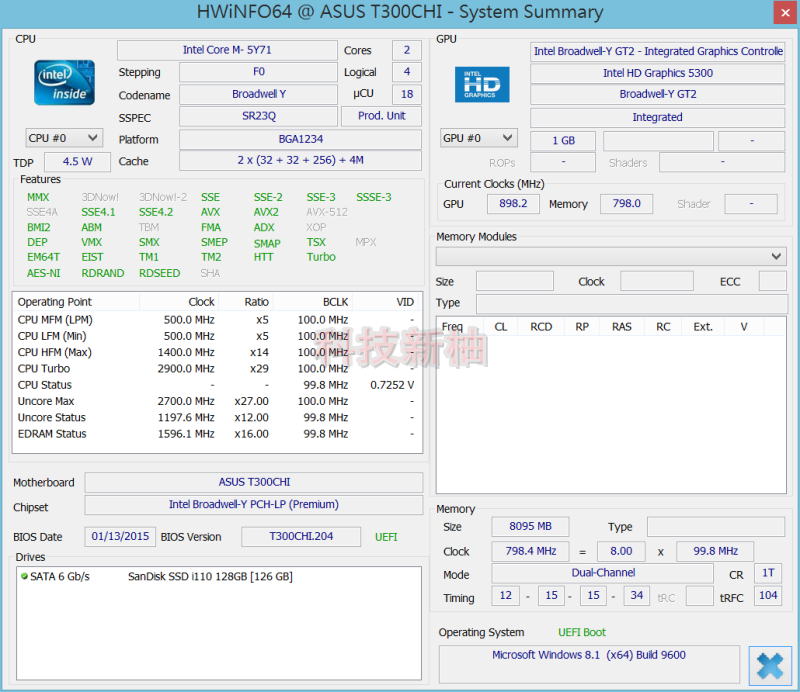This screenshot has height=692, width=800.
Task: Click the Turbo feature label
Action: 321,257
